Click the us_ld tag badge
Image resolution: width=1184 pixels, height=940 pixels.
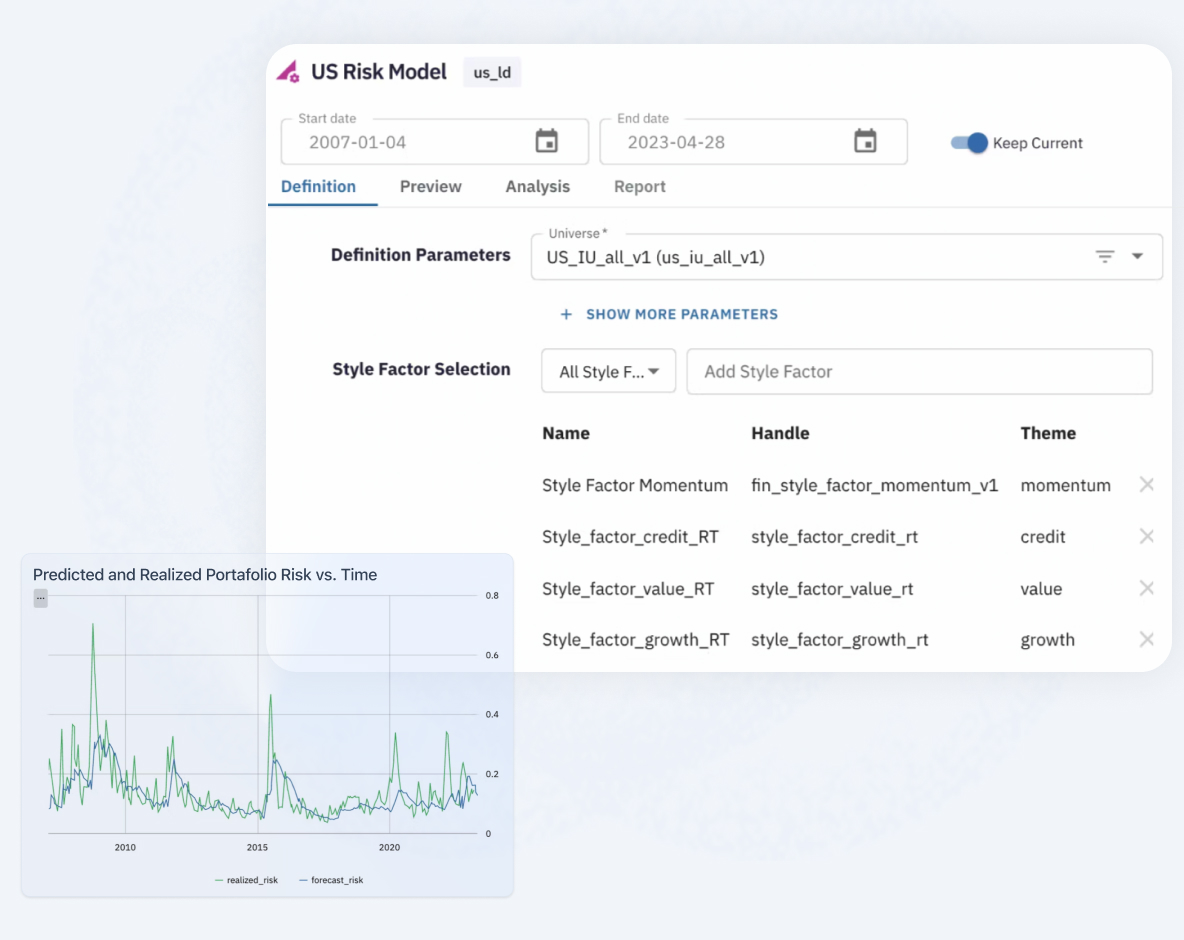pos(492,72)
